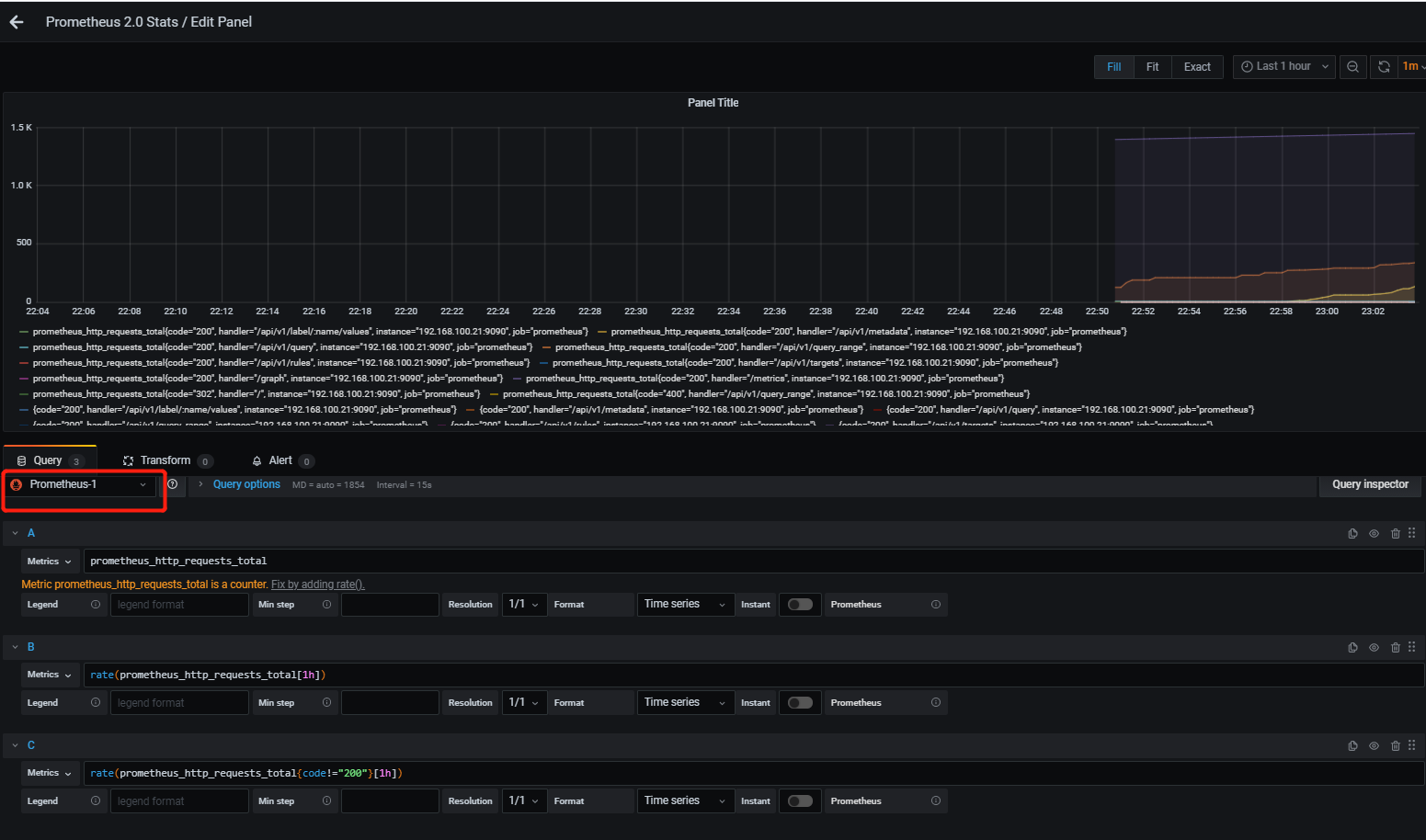The height and width of the screenshot is (840, 1426).
Task: Collapse query B
Action: tap(16, 647)
